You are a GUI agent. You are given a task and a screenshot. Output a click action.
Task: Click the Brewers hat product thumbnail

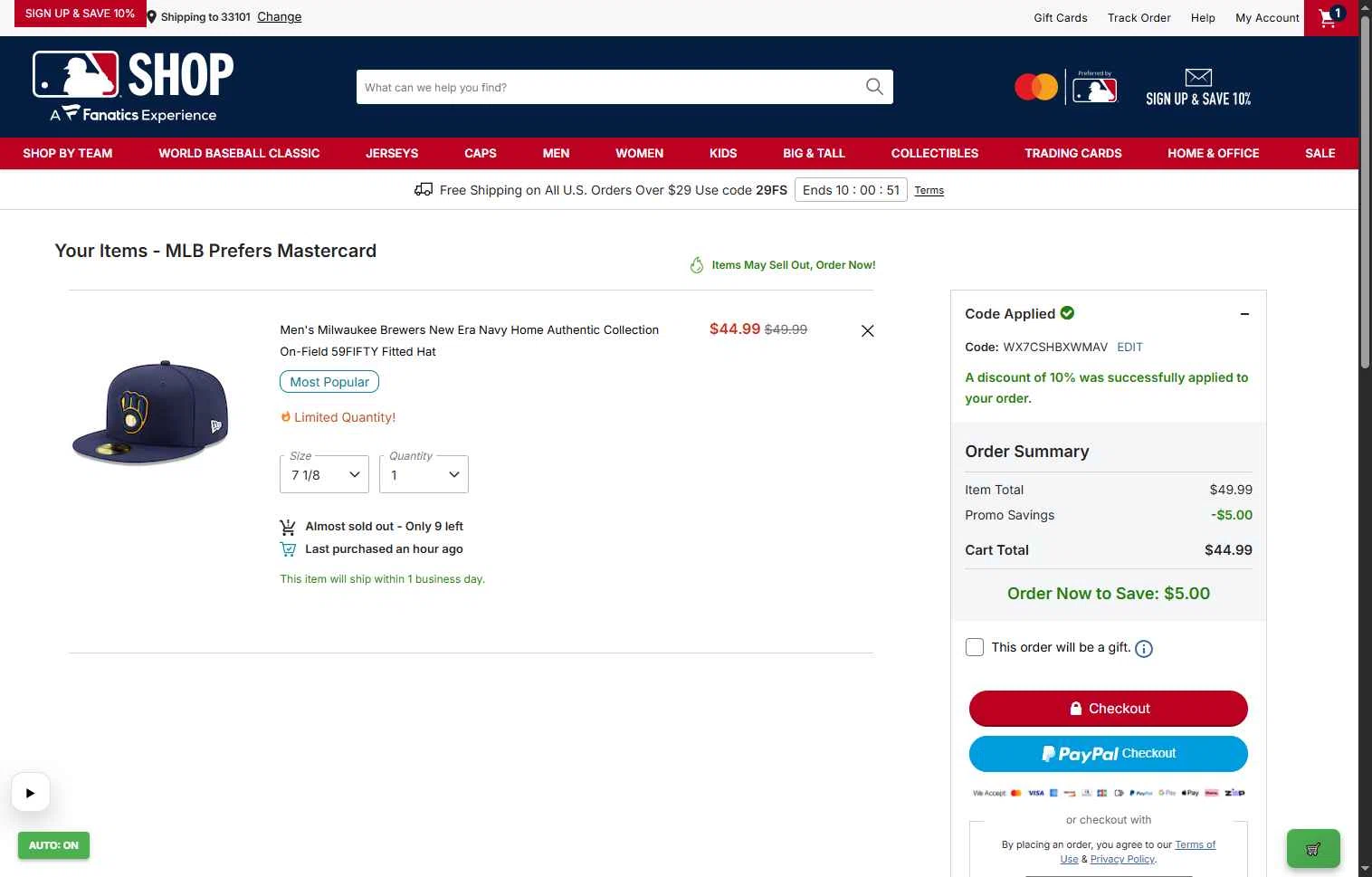coord(150,413)
